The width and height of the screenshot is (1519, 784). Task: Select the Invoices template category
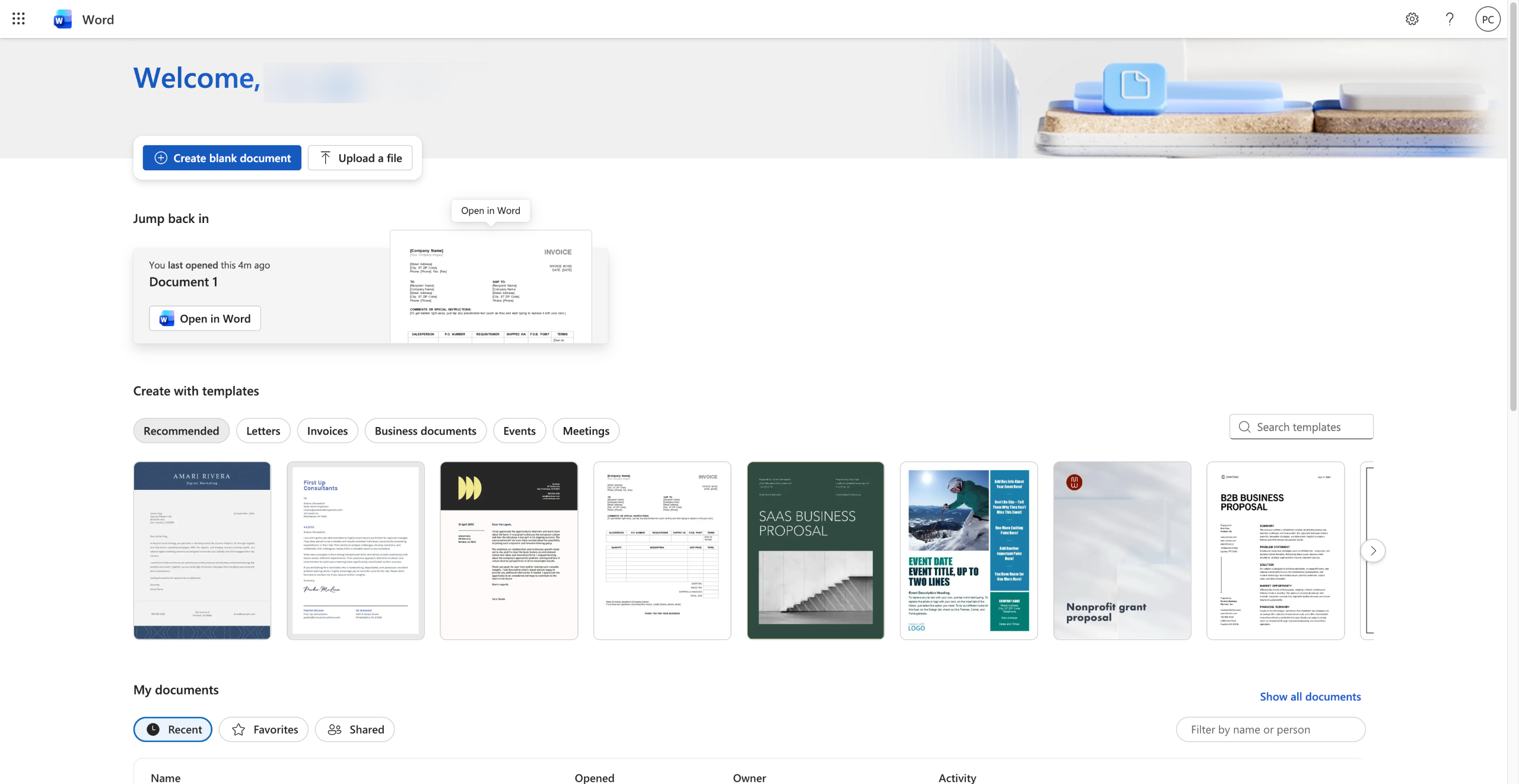pos(327,431)
